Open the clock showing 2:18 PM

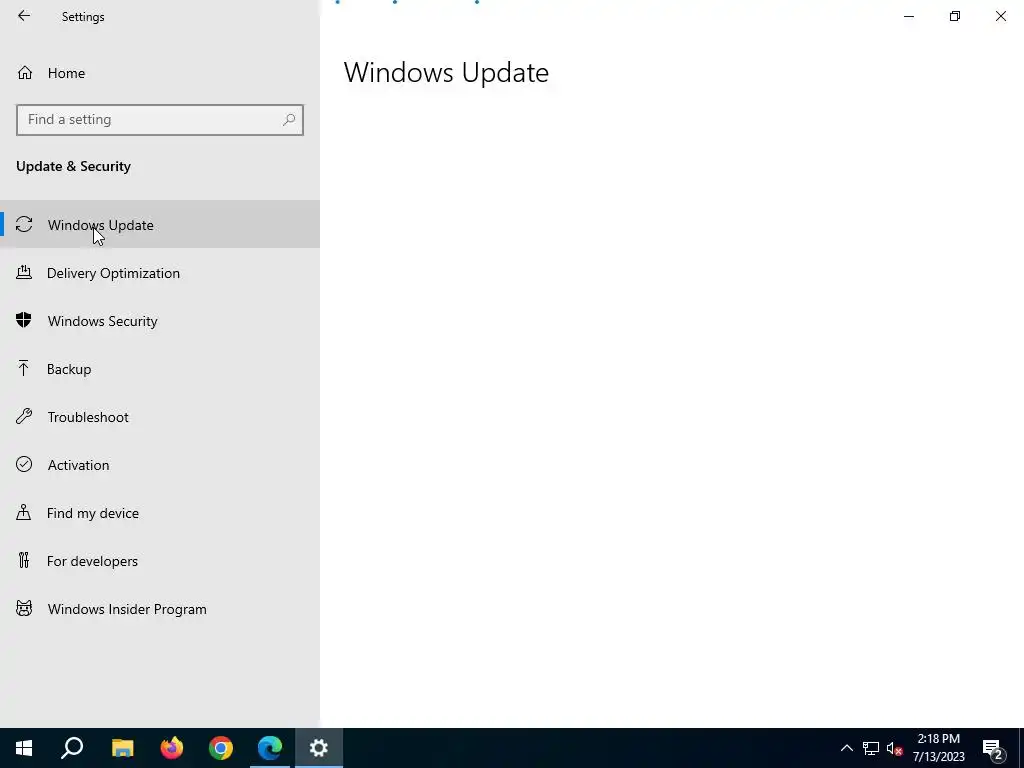(938, 748)
